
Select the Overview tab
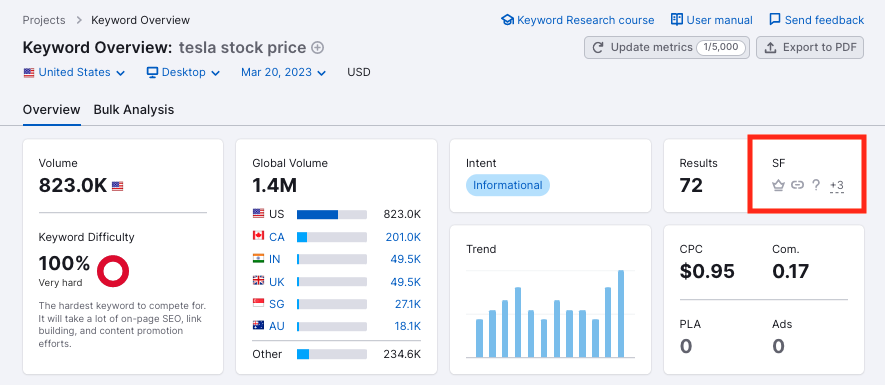click(51, 110)
